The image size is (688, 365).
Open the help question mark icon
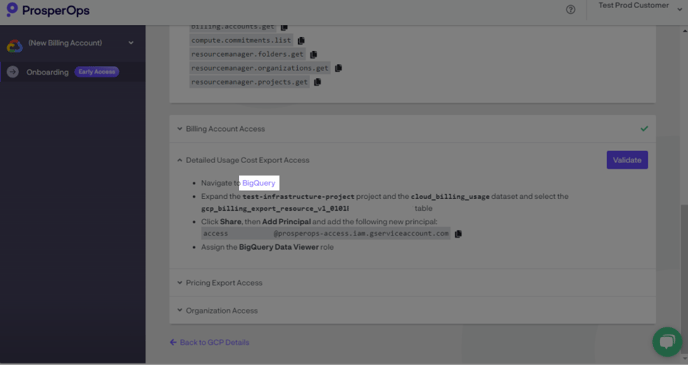[570, 9]
